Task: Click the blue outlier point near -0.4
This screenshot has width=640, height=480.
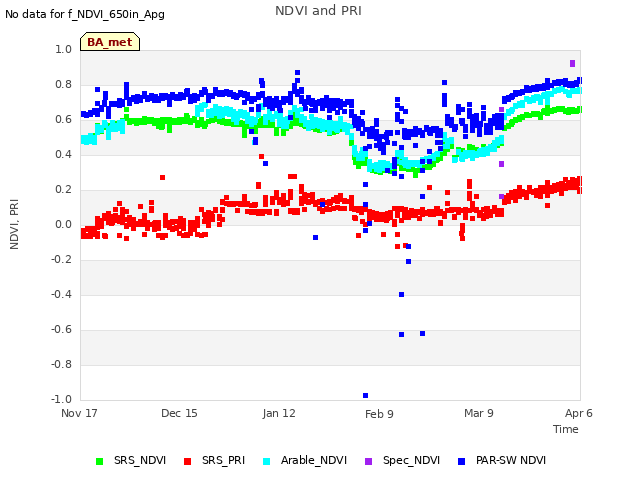Action: (401, 294)
